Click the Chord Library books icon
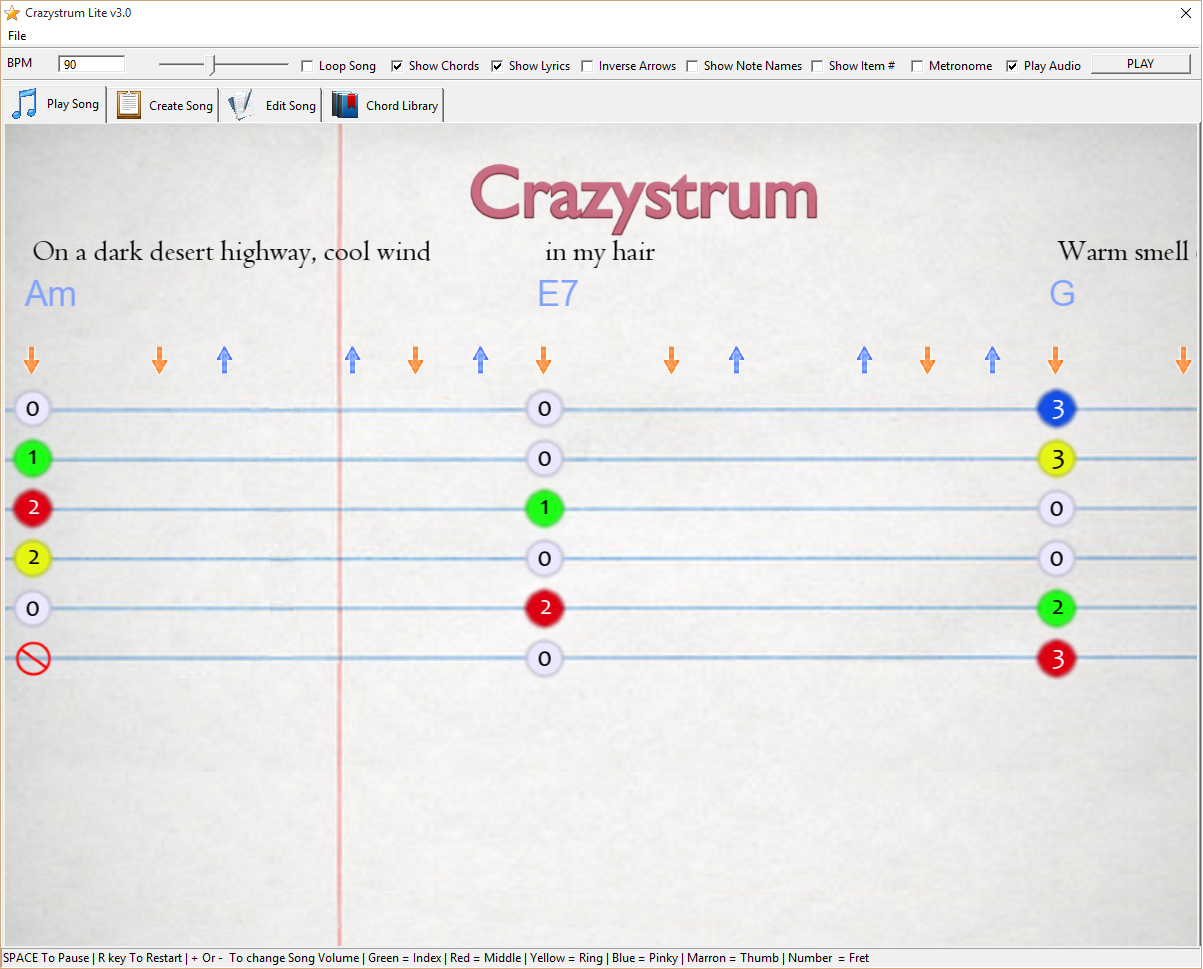This screenshot has width=1203, height=969. click(x=345, y=105)
